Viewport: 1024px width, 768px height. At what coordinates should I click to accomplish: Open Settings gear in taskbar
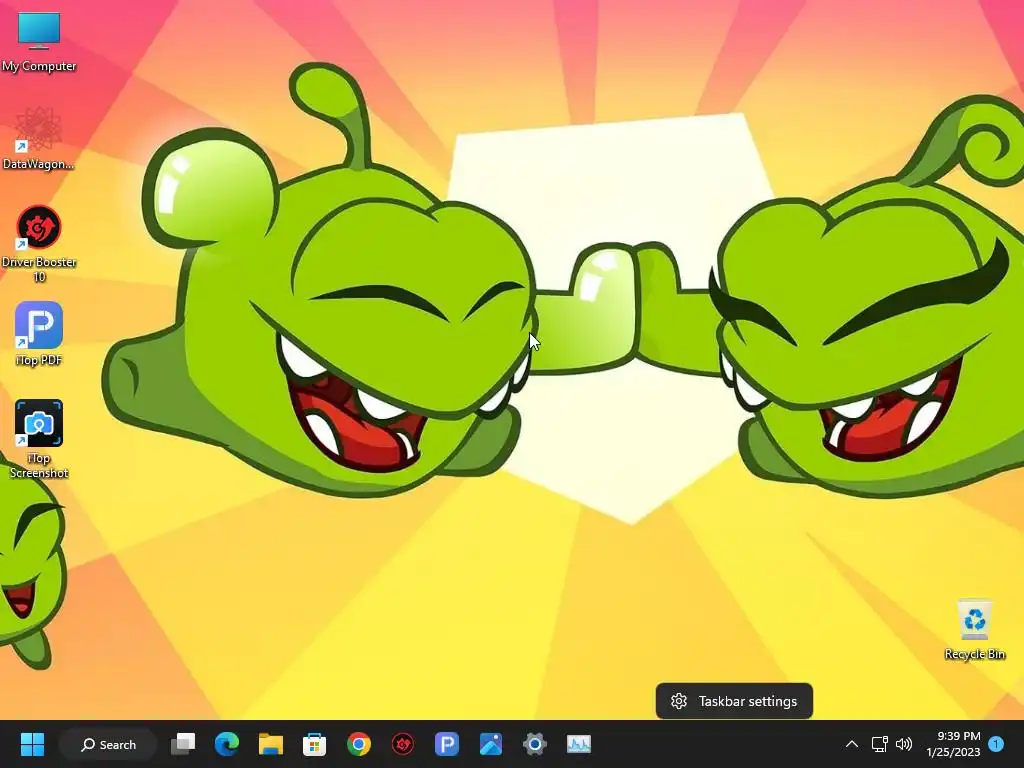[534, 744]
